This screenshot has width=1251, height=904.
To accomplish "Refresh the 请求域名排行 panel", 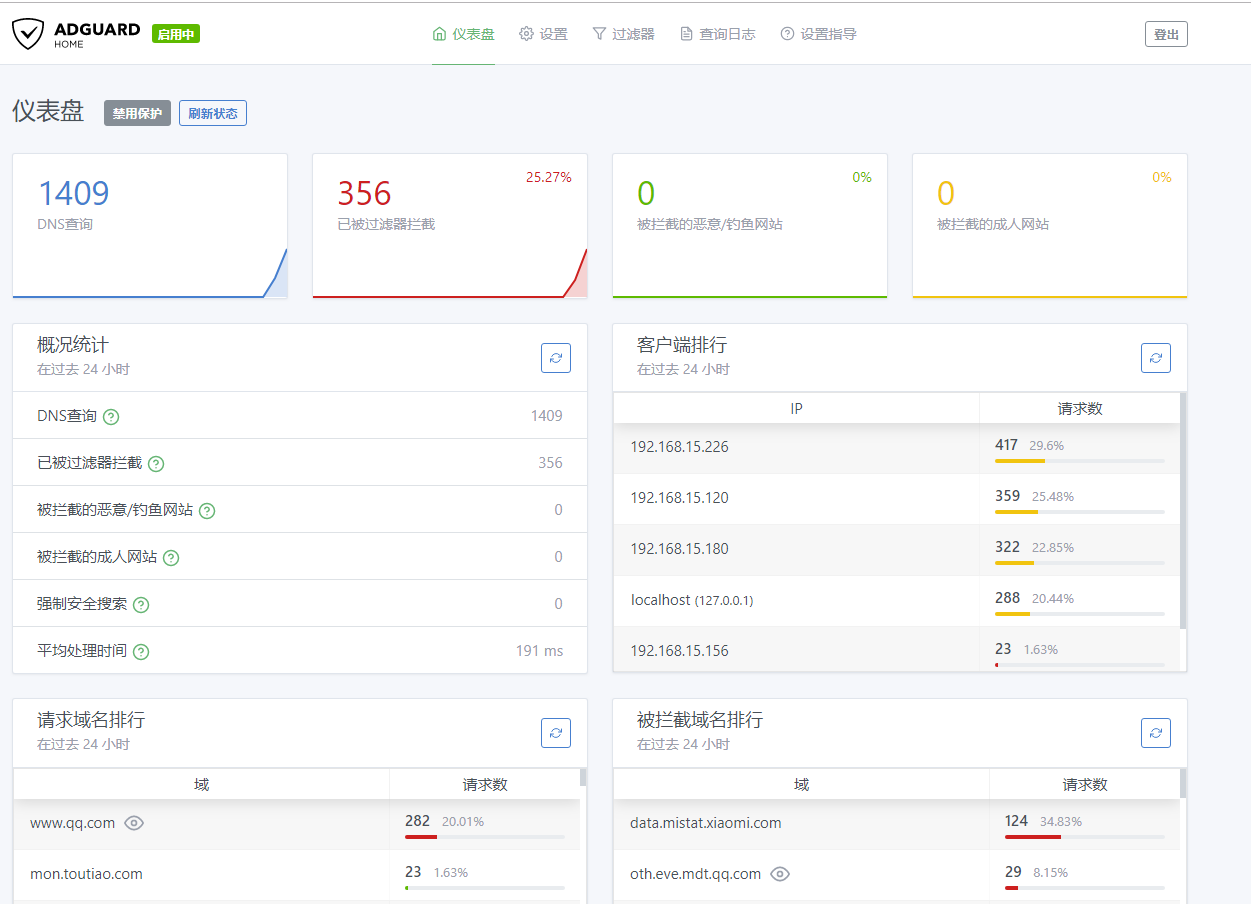I will (556, 733).
